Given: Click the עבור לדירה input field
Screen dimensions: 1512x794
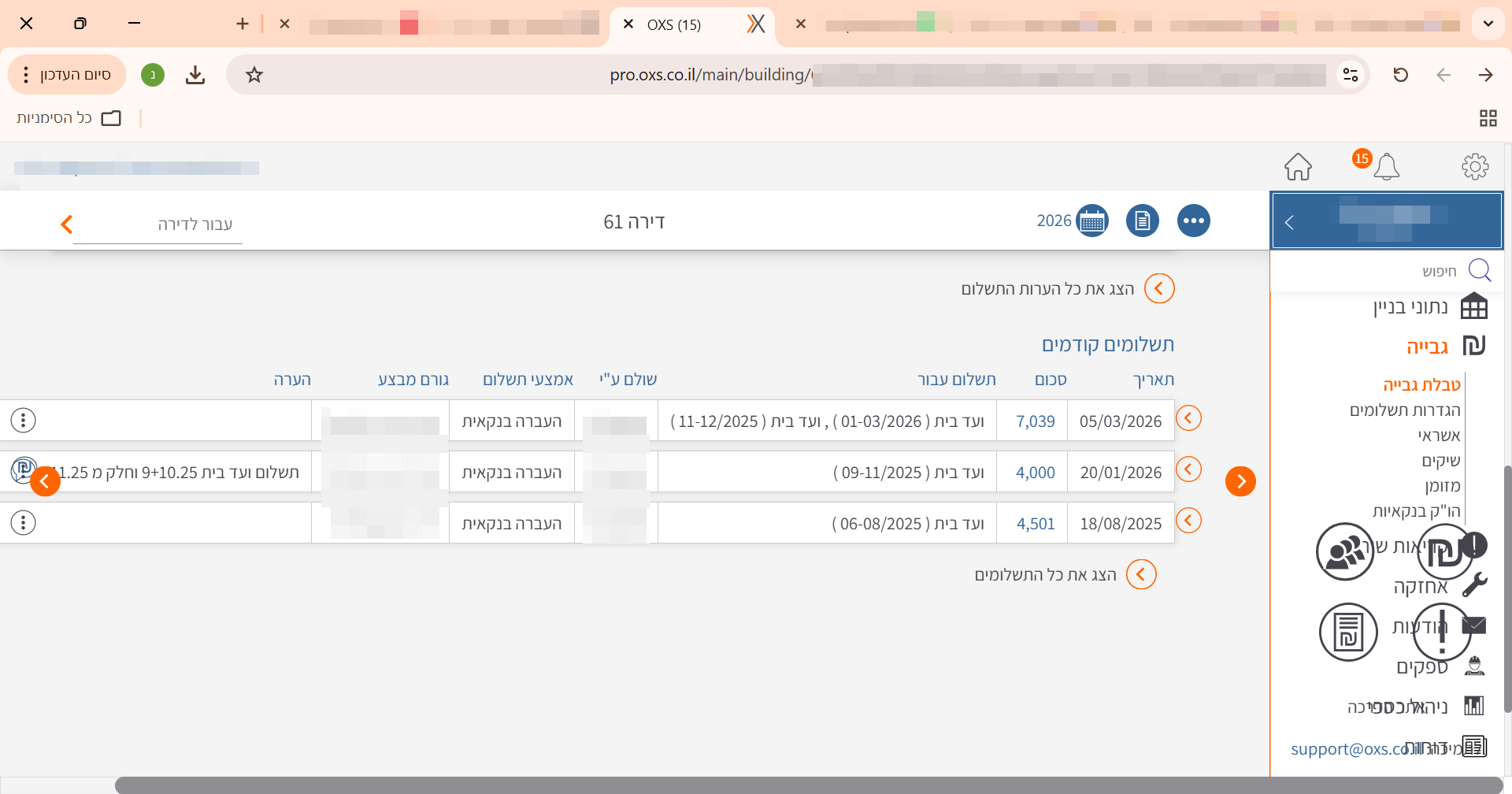Looking at the screenshot, I should point(157,225).
